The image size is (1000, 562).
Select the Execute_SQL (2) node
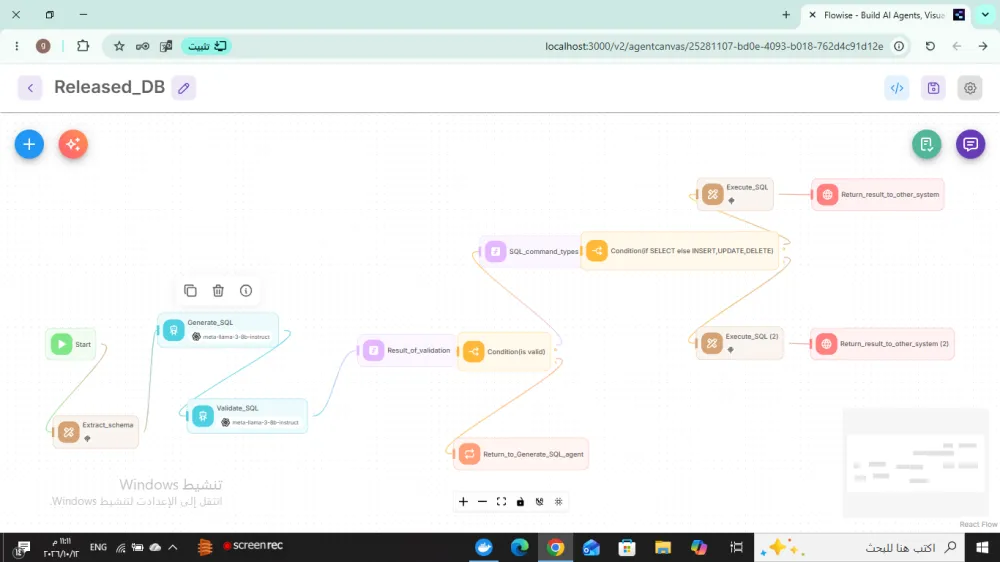tap(740, 343)
